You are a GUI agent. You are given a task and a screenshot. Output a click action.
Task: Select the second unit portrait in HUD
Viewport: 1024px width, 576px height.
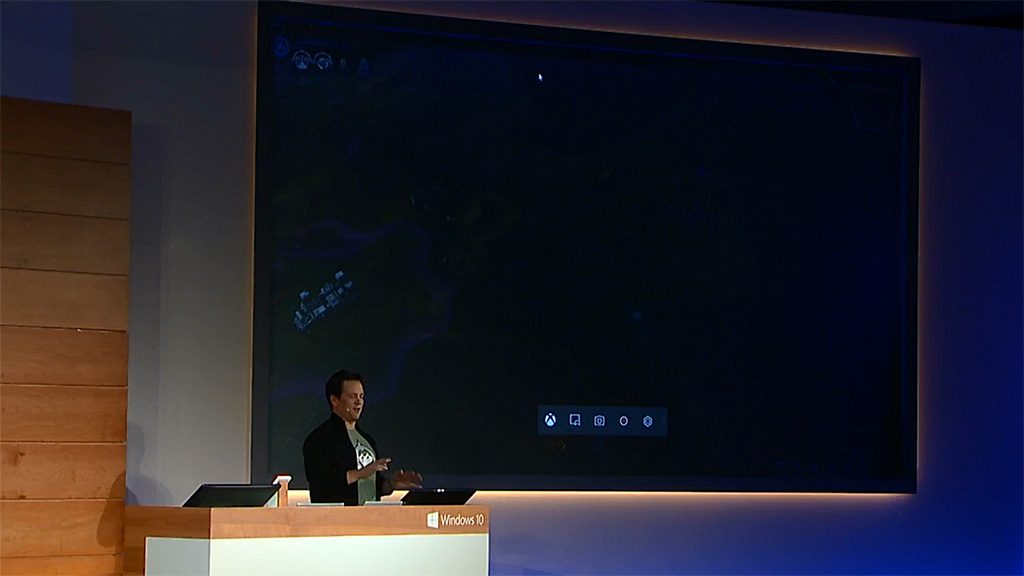(x=323, y=61)
